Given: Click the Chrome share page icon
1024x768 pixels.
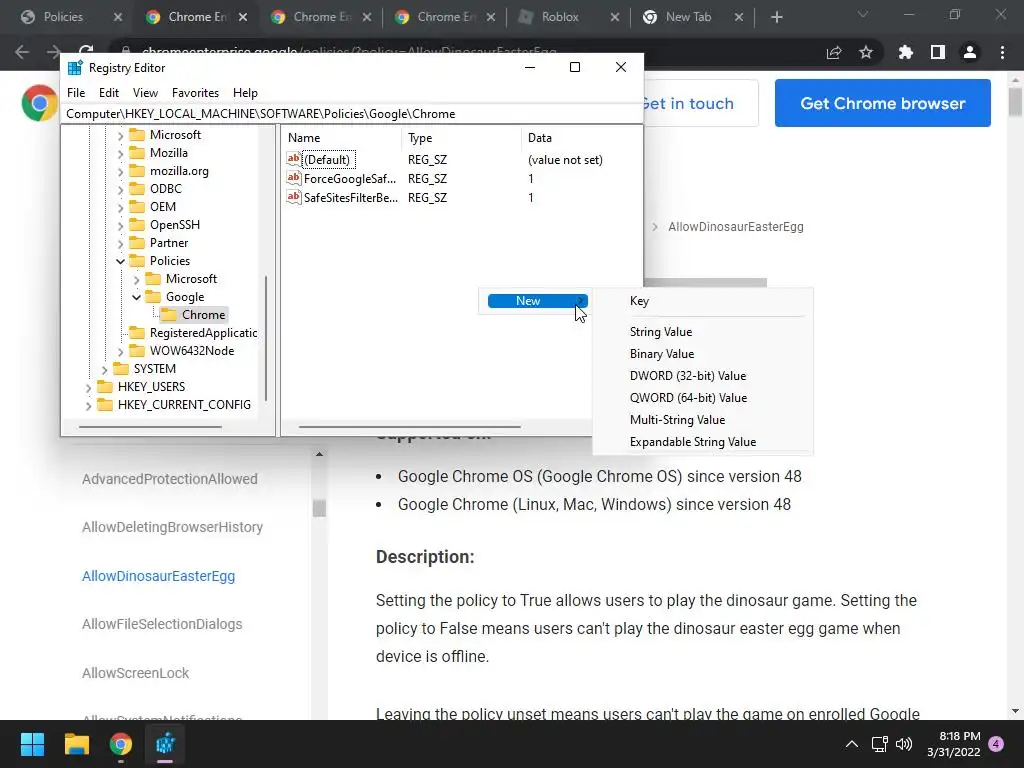Looking at the screenshot, I should point(834,52).
